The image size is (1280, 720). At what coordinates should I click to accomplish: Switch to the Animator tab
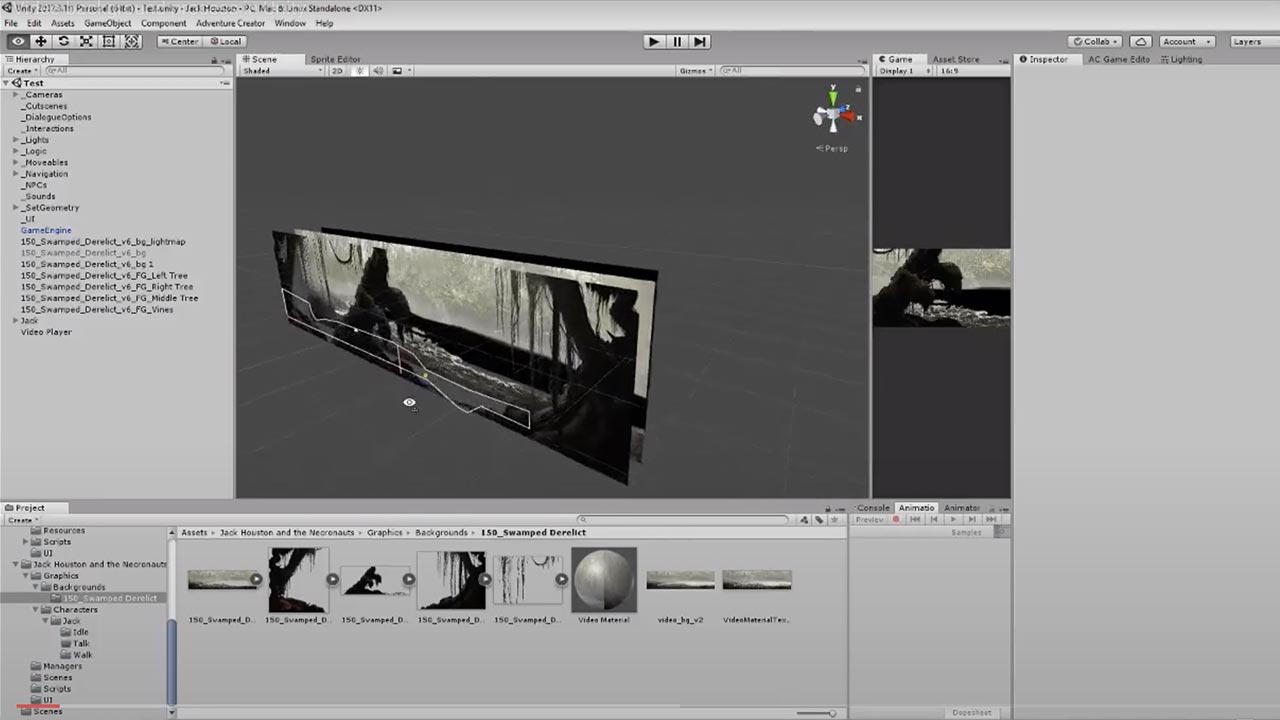(961, 508)
